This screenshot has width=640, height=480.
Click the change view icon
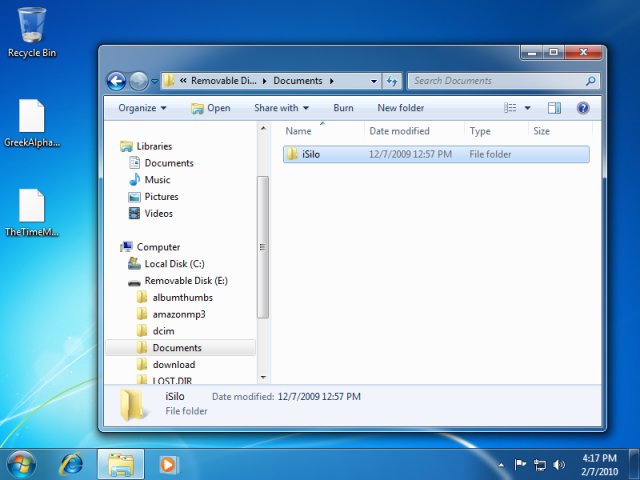[x=511, y=108]
